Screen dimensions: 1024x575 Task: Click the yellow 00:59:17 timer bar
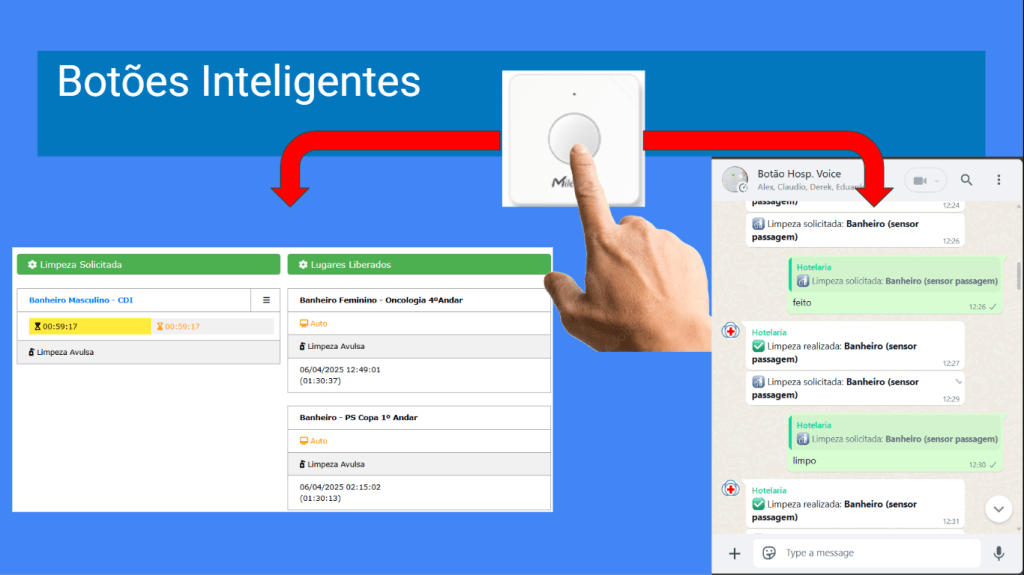tap(90, 326)
